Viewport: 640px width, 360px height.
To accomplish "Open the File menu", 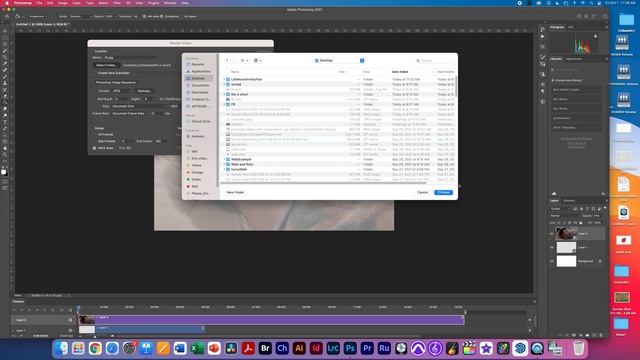I will [39, 3].
